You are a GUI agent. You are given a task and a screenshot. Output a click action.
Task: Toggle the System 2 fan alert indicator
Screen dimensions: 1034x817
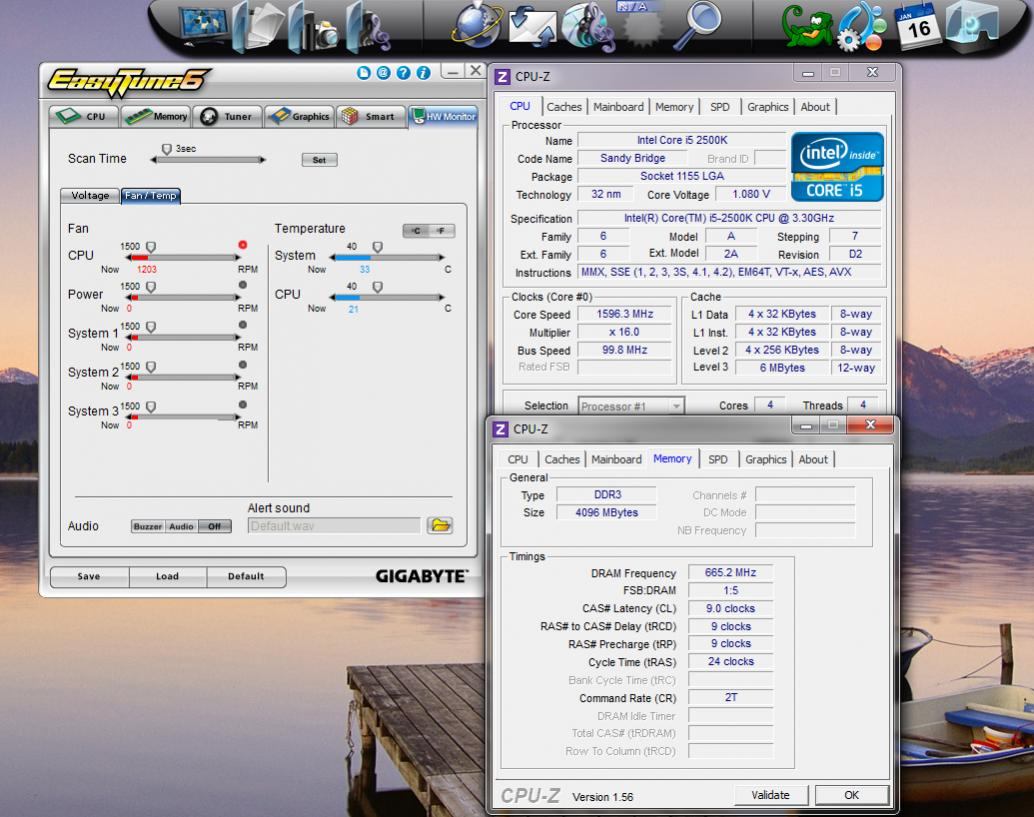point(243,365)
